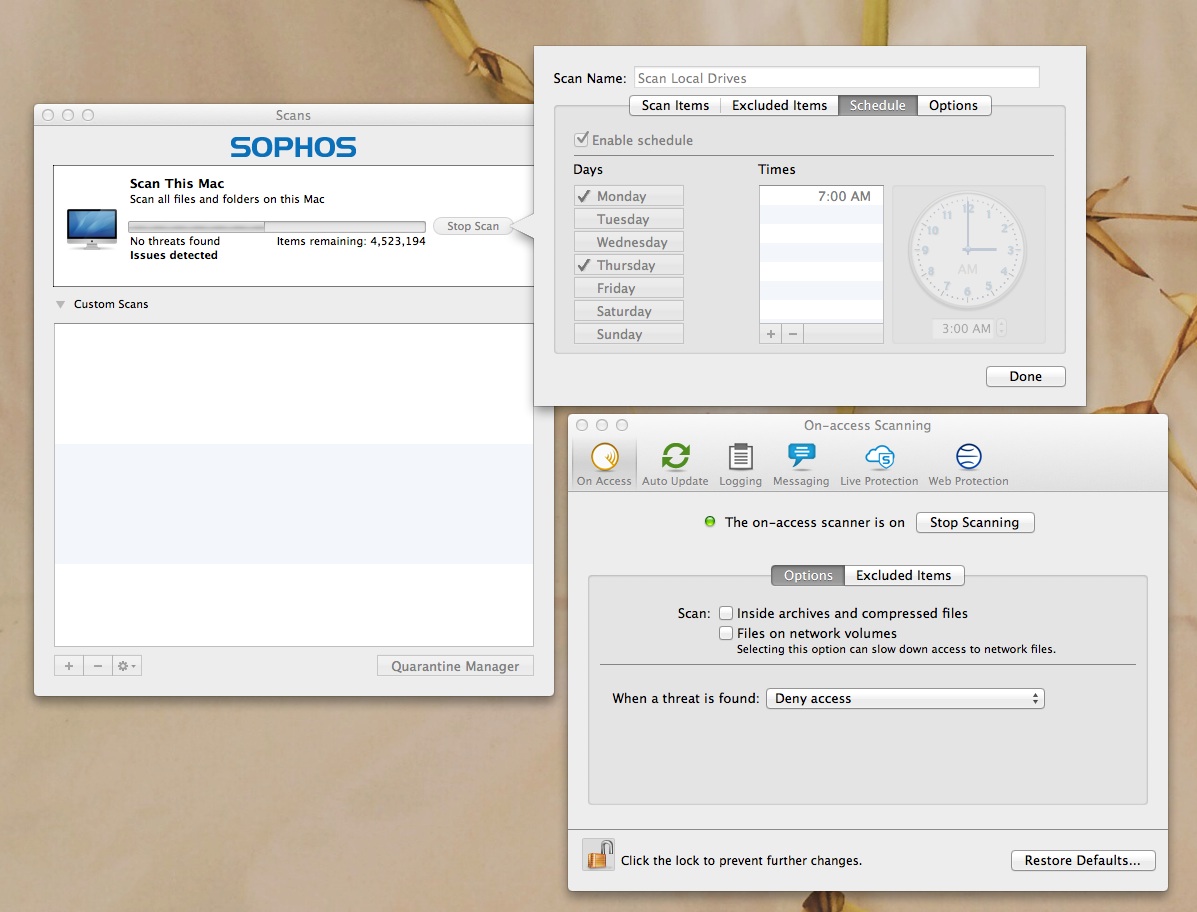
Task: Toggle the Enable schedule checkbox
Action: [x=582, y=139]
